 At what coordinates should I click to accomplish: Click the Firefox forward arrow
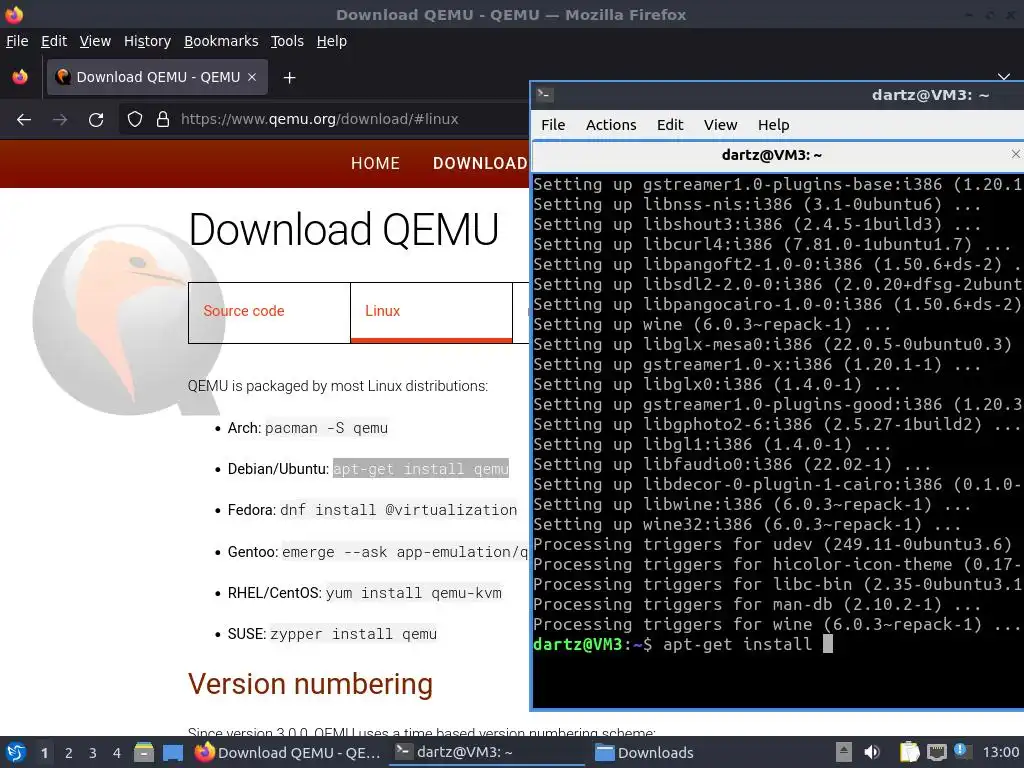click(x=60, y=120)
